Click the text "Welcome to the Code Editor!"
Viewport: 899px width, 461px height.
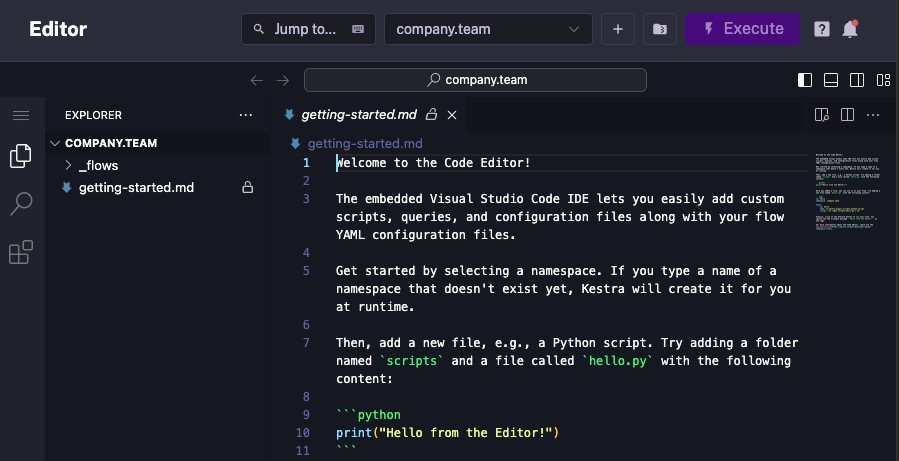click(433, 163)
